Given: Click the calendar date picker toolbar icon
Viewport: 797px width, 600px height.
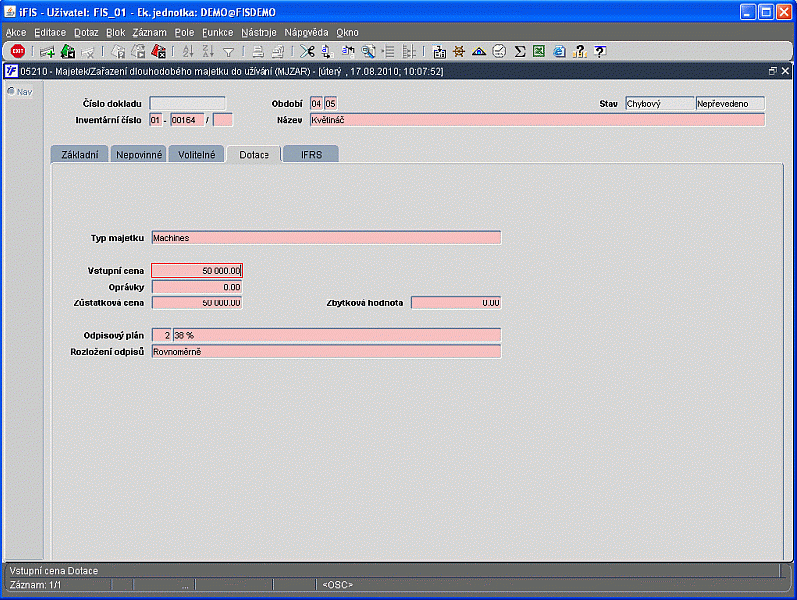Looking at the screenshot, I should (x=439, y=51).
